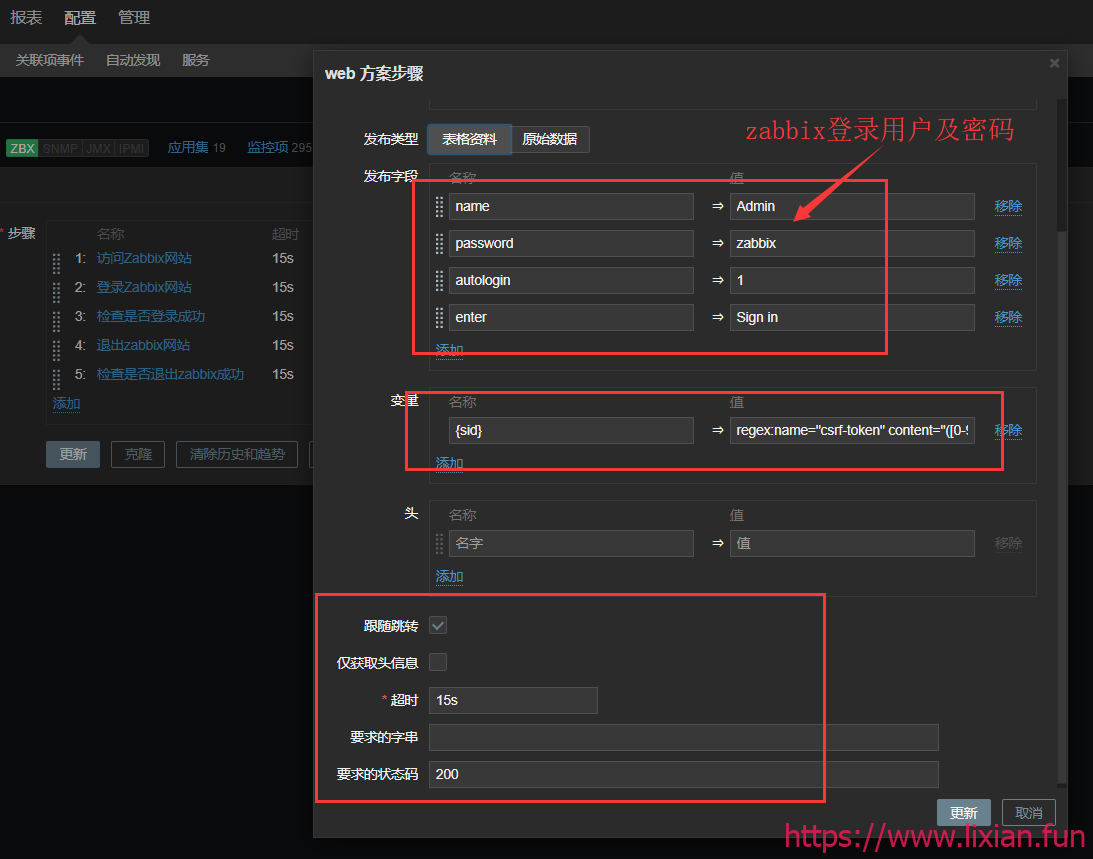Go to 关联项事件 submenu
1093x859 pixels.
tap(49, 60)
